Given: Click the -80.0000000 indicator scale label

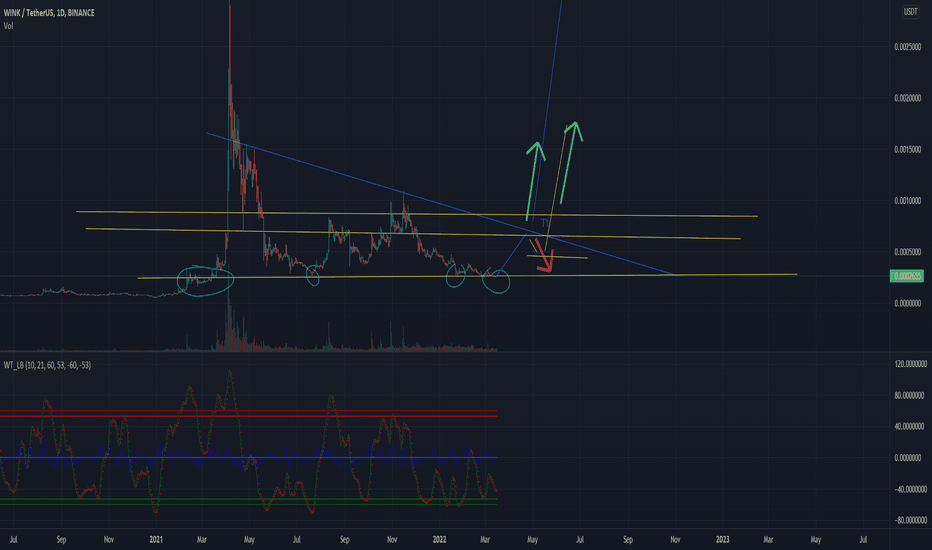Looking at the screenshot, I should click(x=910, y=520).
